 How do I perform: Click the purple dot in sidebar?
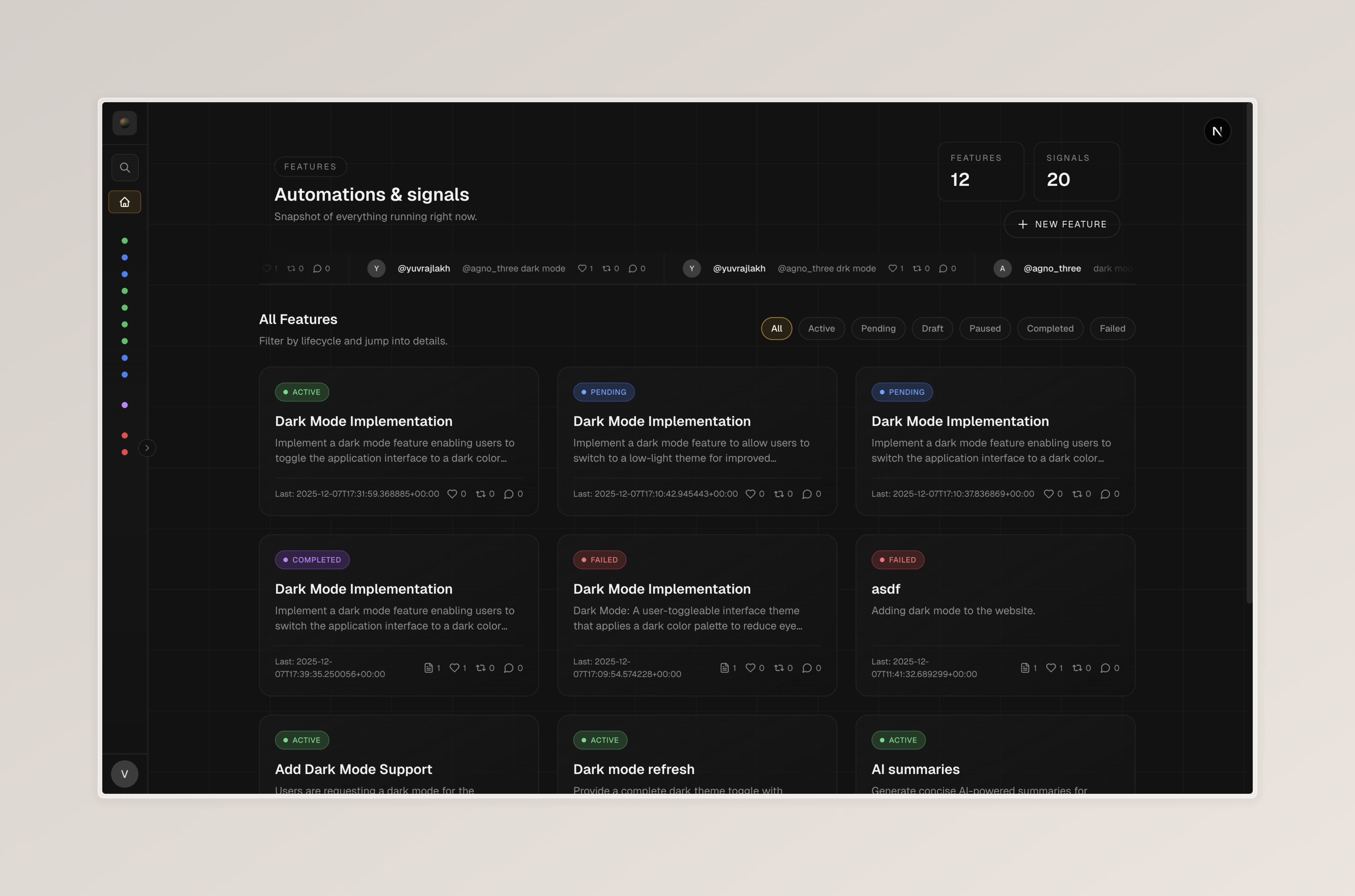point(125,405)
